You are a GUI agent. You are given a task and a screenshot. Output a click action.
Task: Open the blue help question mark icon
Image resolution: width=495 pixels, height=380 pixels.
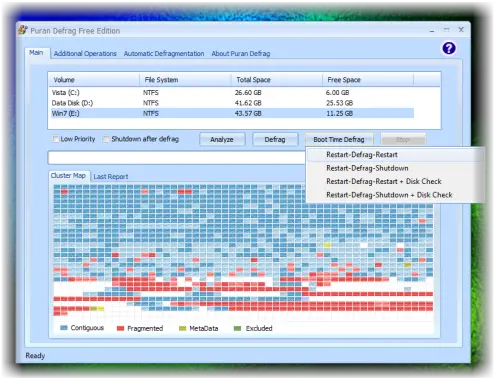coord(449,48)
